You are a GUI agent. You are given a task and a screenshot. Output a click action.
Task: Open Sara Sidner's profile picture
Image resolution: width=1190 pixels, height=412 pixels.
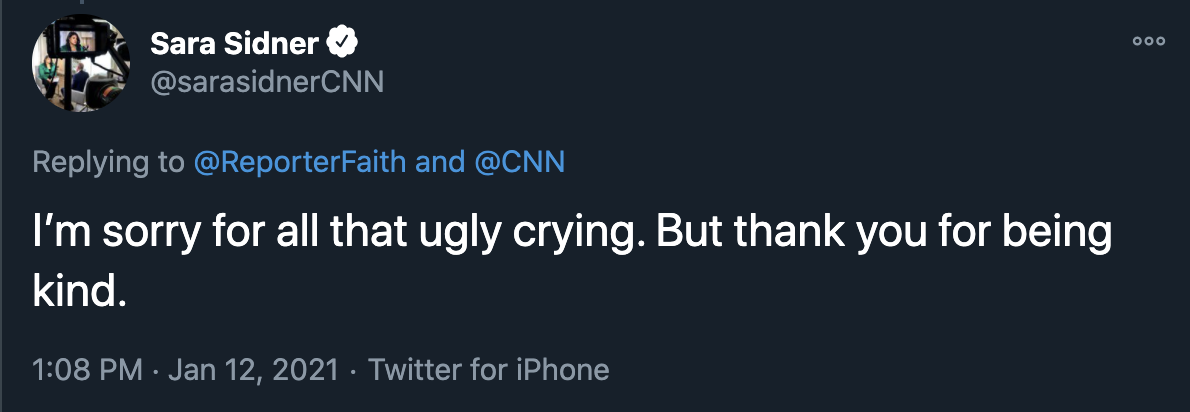[x=80, y=63]
